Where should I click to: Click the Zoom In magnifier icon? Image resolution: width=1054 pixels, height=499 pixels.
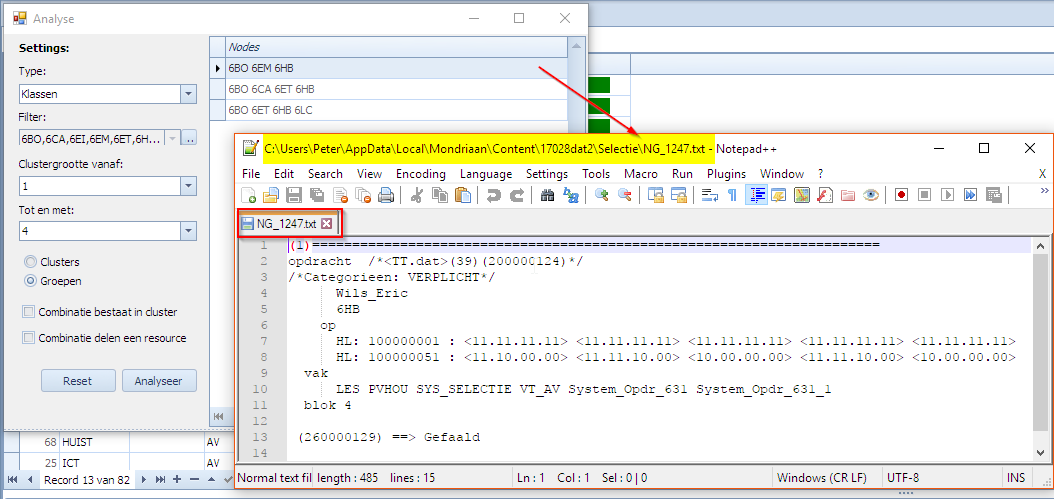(602, 196)
